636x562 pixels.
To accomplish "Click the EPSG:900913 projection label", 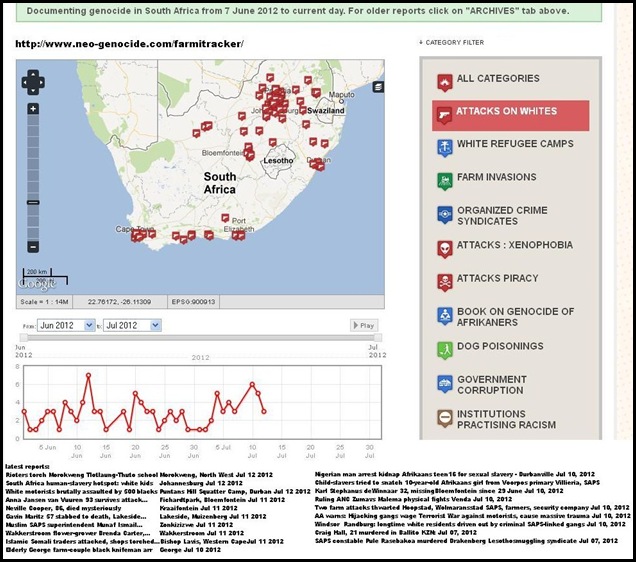I will (x=193, y=302).
